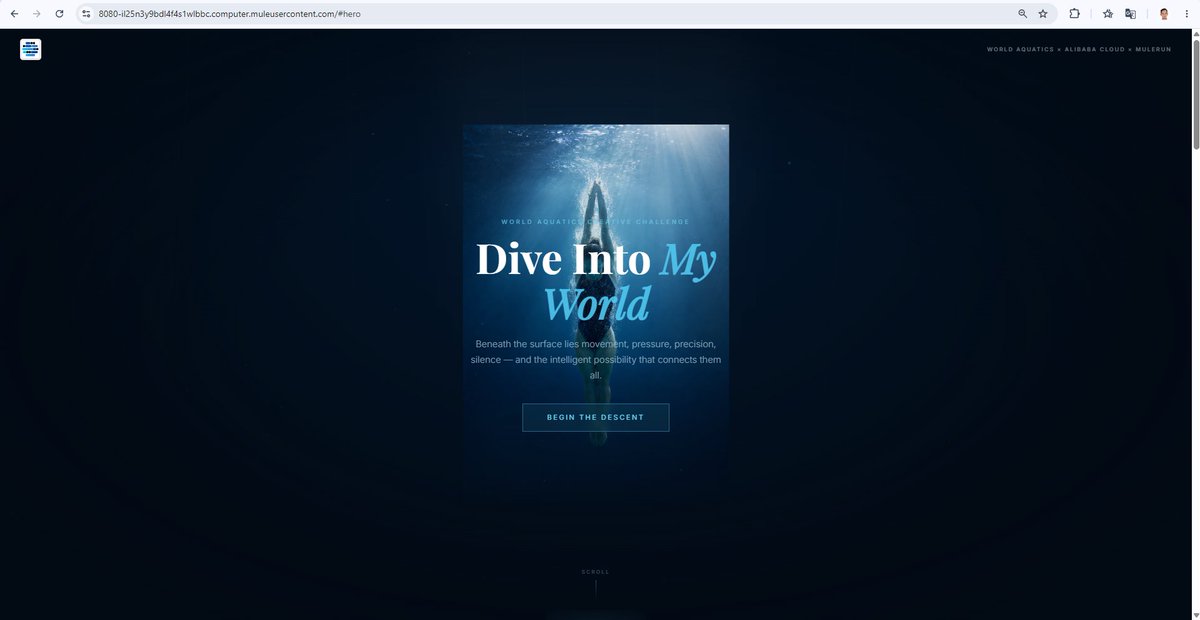This screenshot has width=1200, height=620.
Task: Click the site logo in top-left
Action: pos(30,49)
